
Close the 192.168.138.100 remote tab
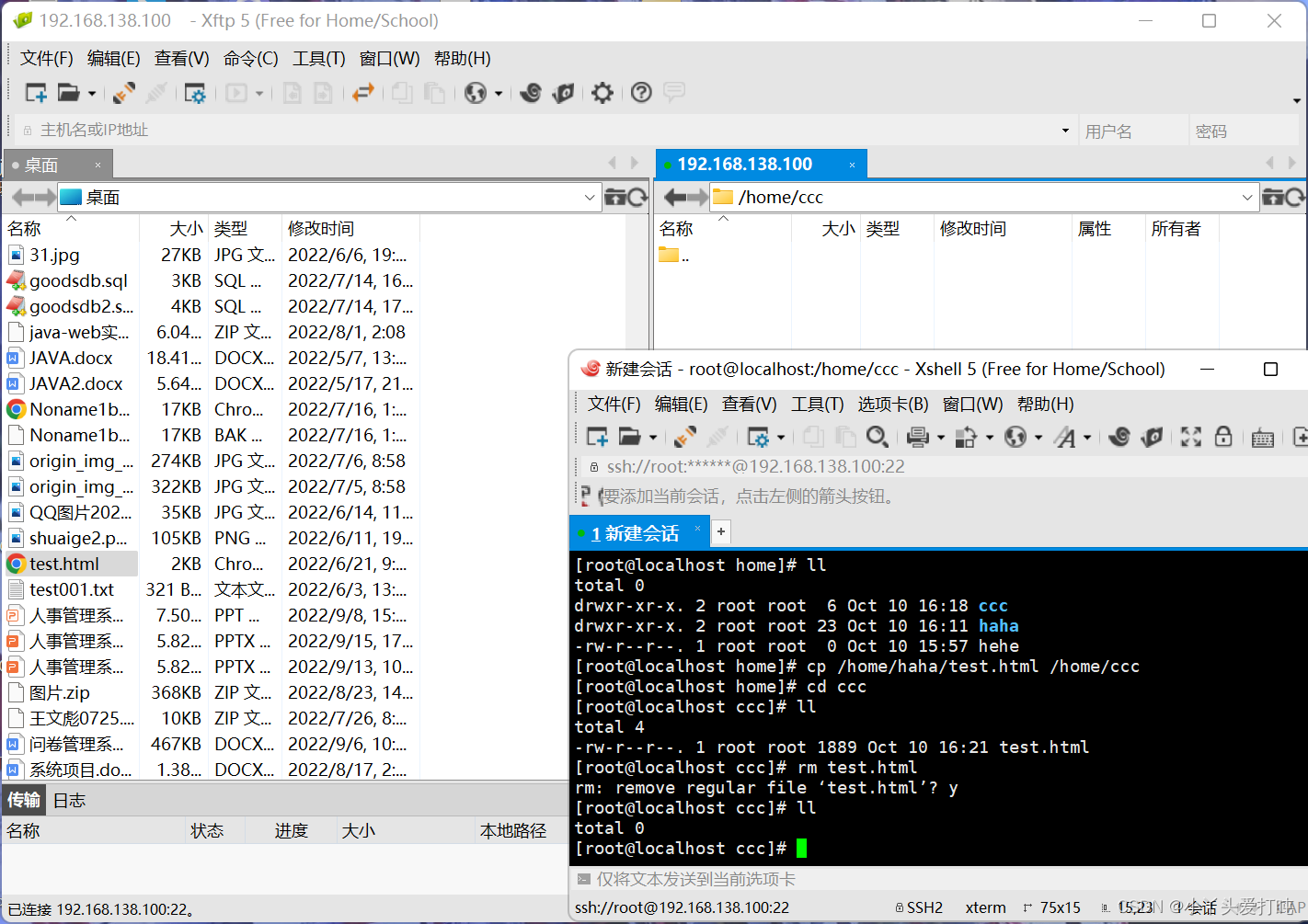point(852,165)
